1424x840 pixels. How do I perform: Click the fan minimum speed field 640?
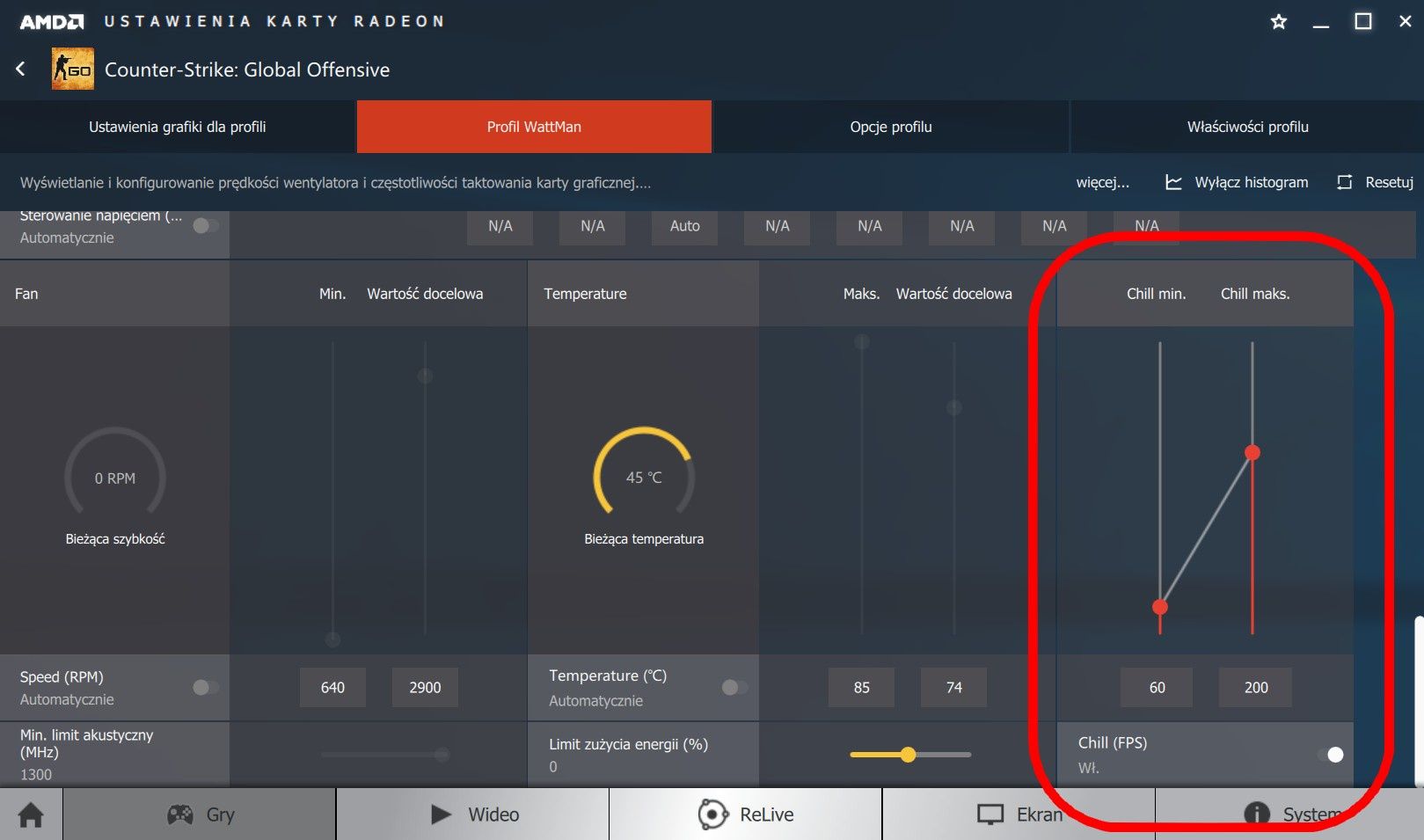tap(332, 687)
